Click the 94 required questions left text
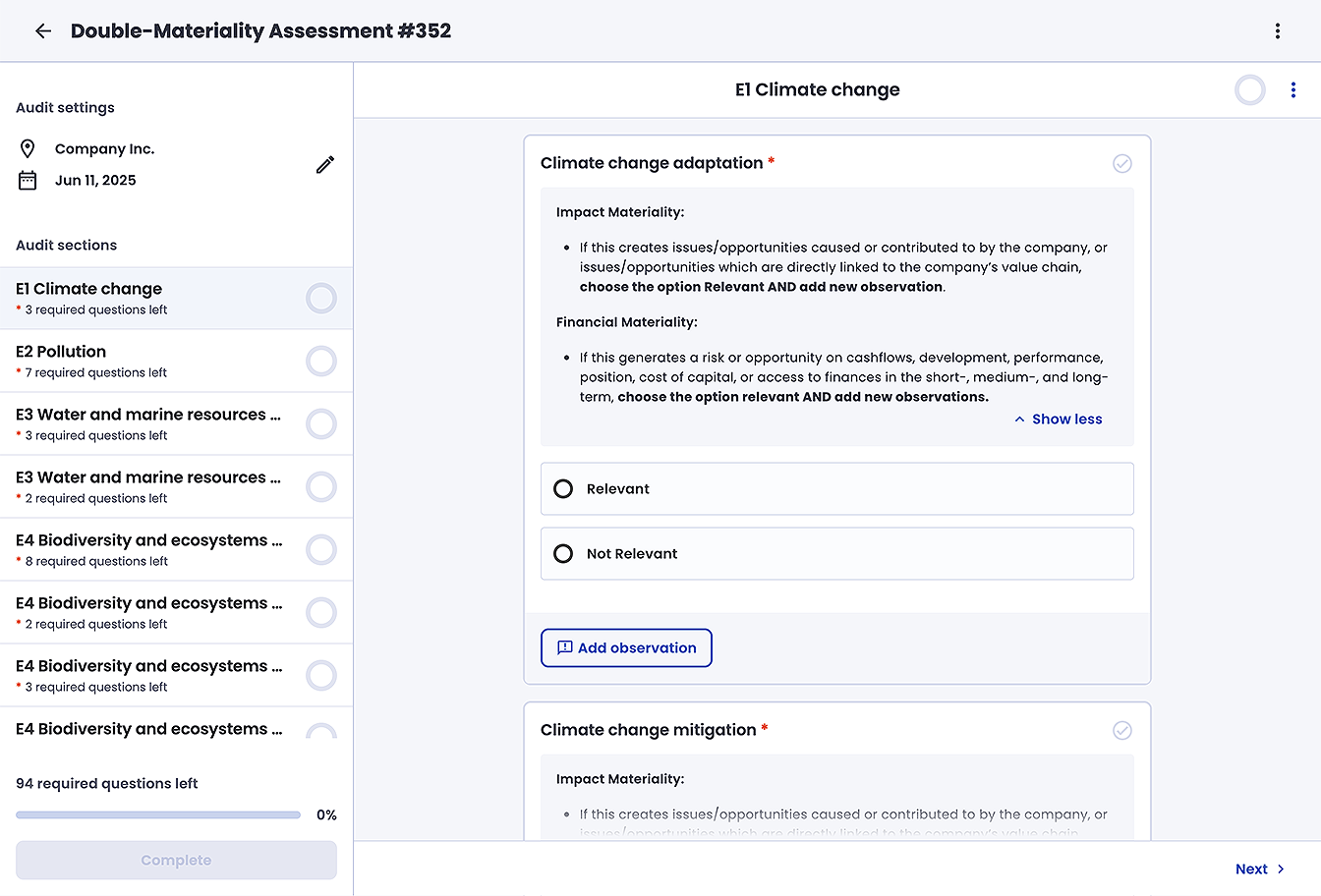The height and width of the screenshot is (896, 1321). (x=107, y=783)
